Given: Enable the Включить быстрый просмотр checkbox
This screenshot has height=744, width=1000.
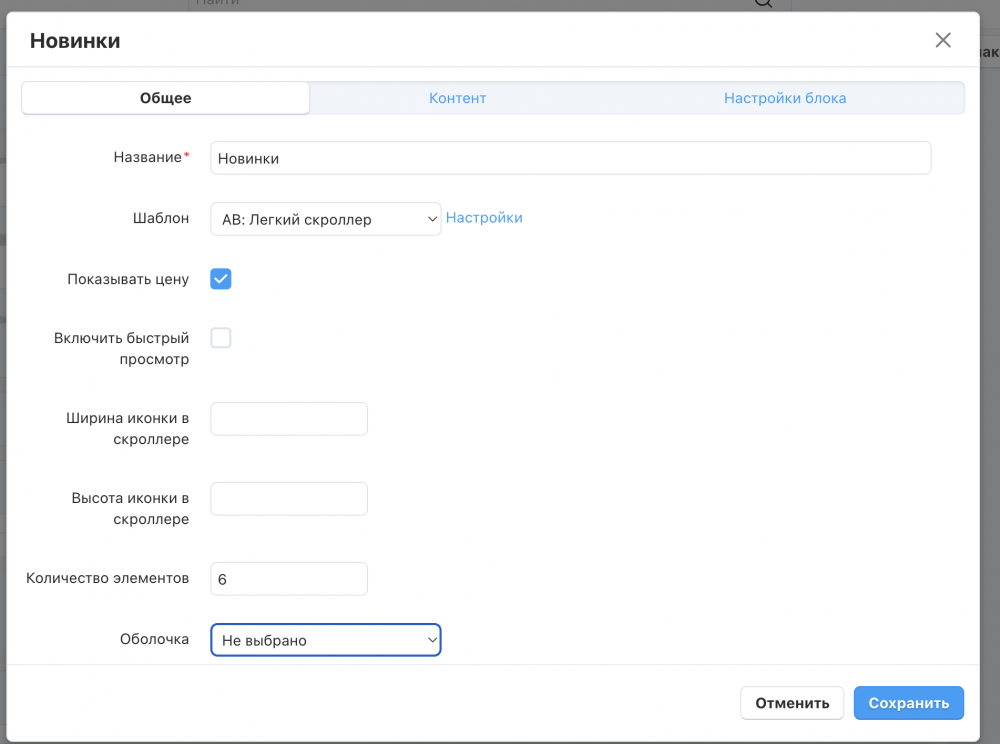Looking at the screenshot, I should tap(221, 337).
